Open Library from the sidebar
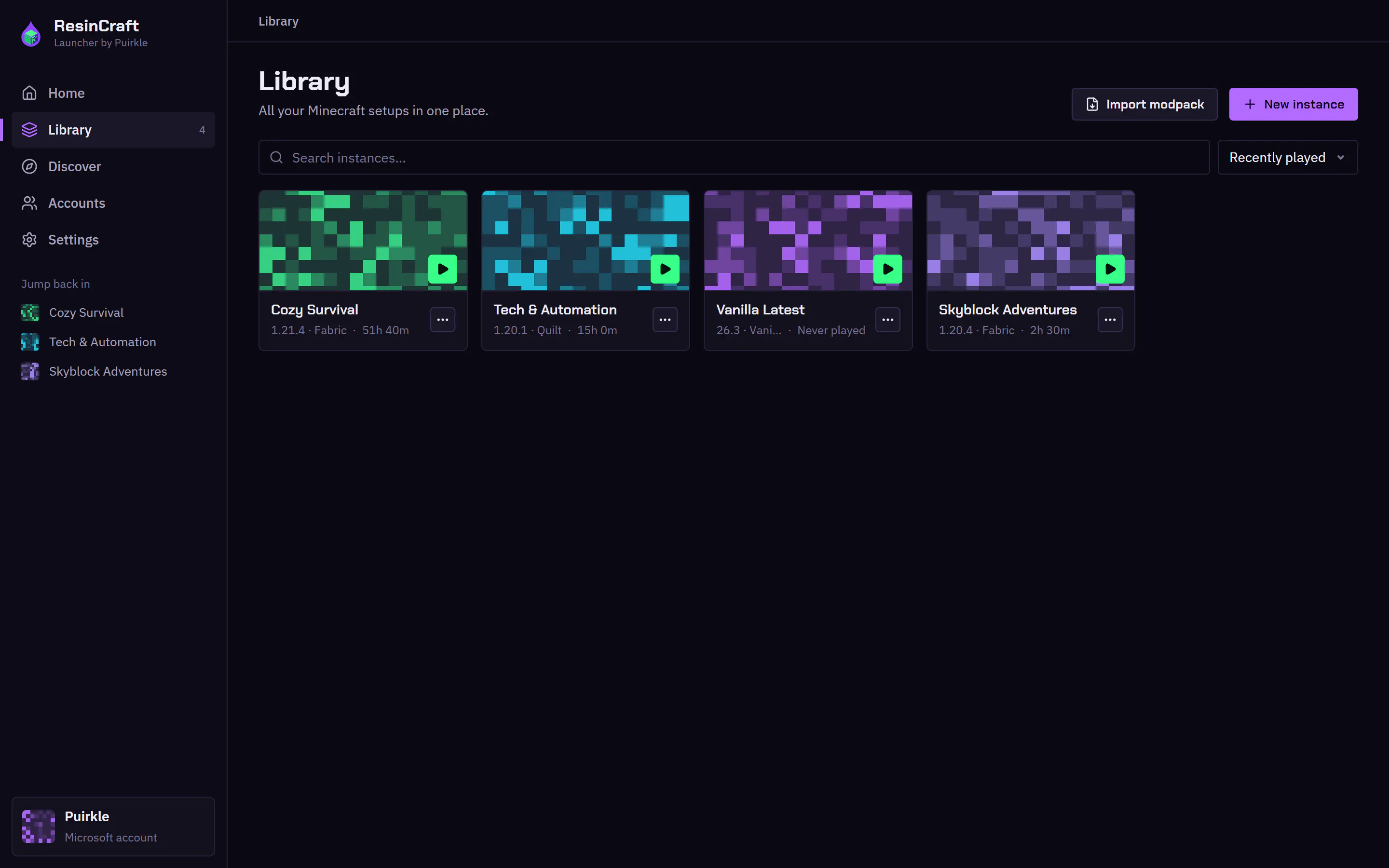Screen dimensions: 1389x868 click(113, 130)
